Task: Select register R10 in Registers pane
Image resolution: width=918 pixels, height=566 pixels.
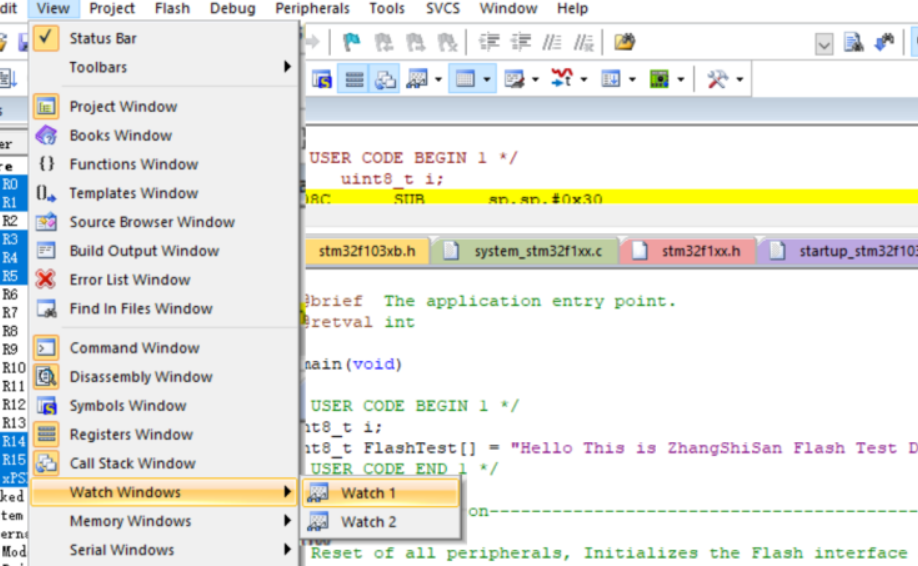Action: click(x=13, y=368)
